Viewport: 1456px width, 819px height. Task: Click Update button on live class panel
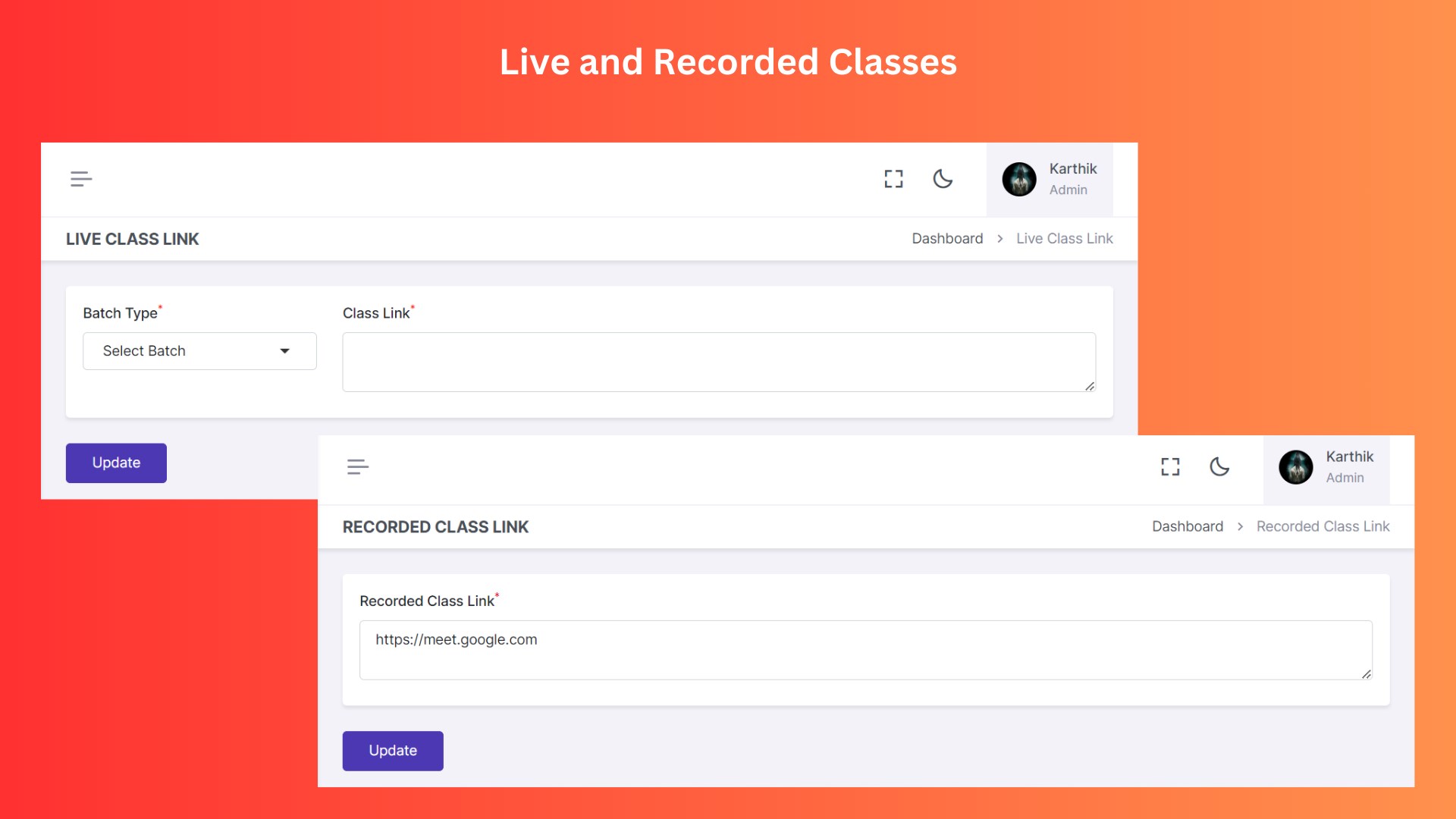point(115,462)
